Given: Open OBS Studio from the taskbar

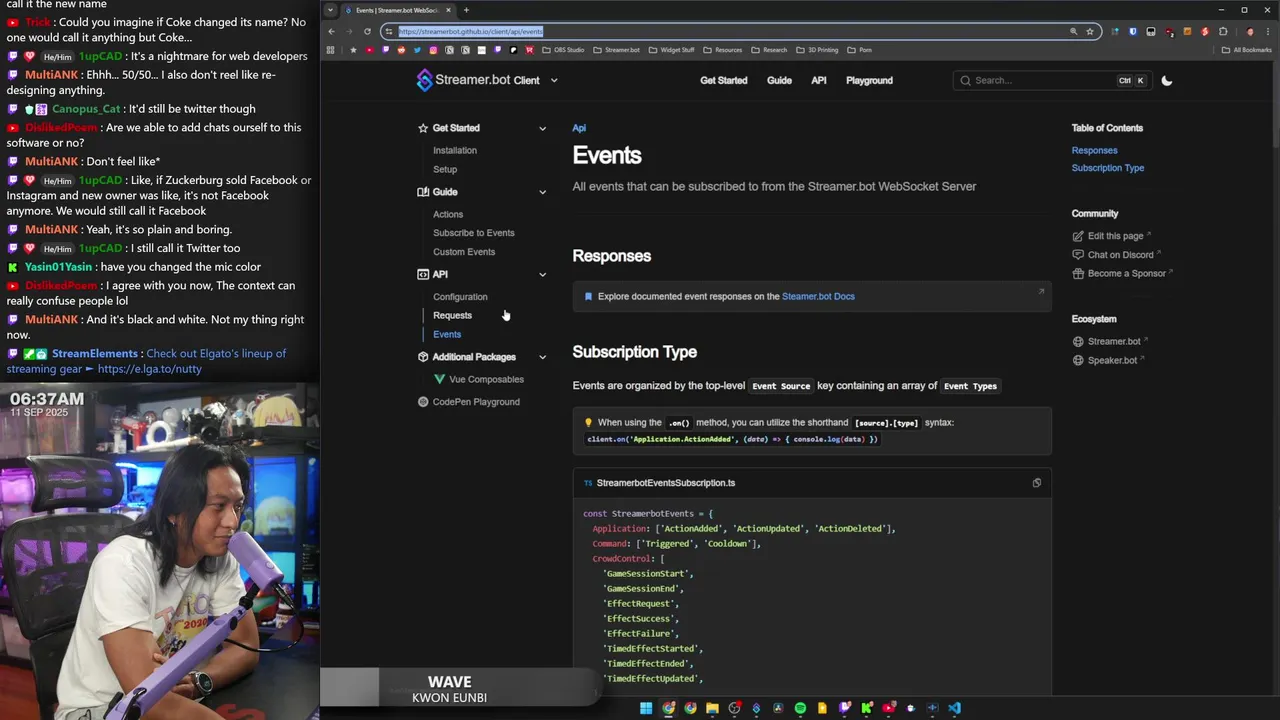Looking at the screenshot, I should pyautogui.click(x=734, y=708).
